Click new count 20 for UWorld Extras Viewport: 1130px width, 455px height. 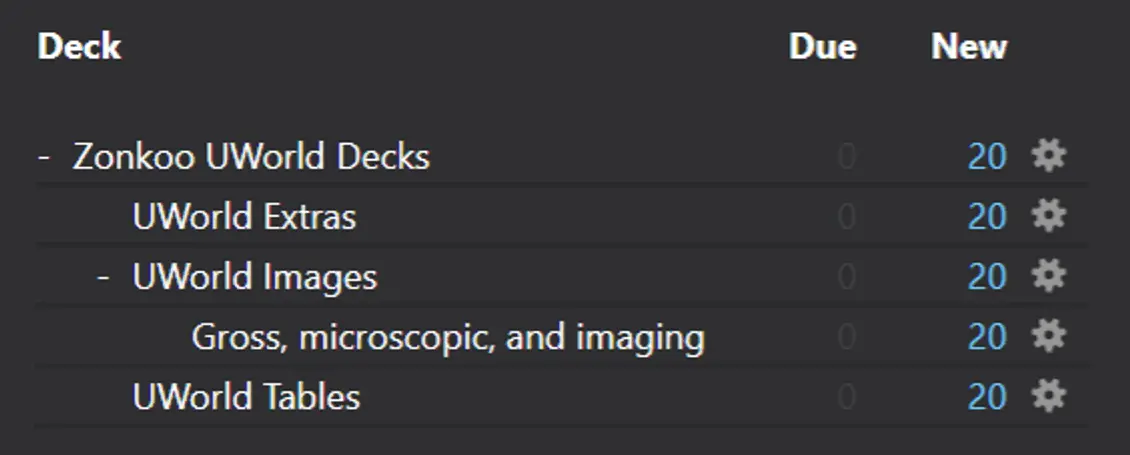point(987,216)
